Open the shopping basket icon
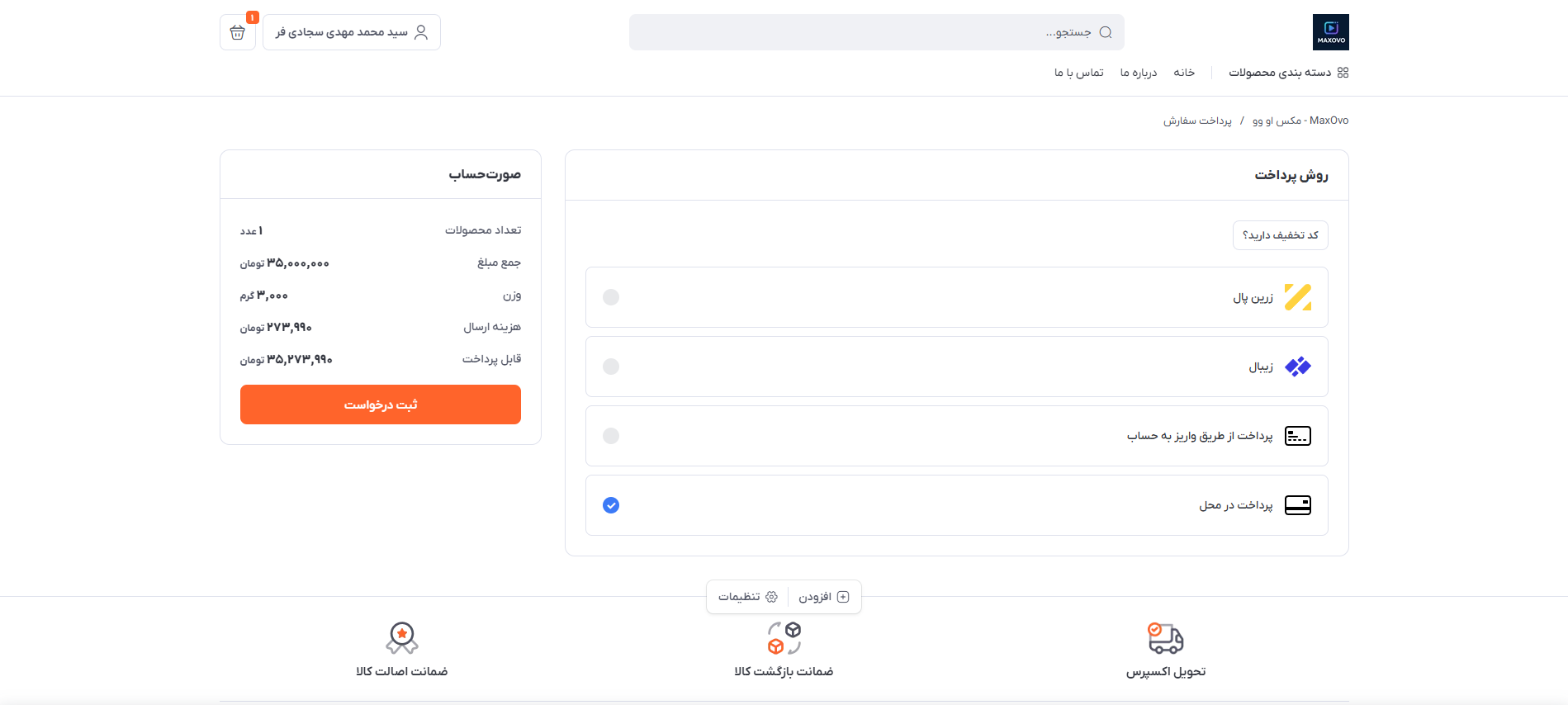The image size is (1568, 705). coord(238,32)
